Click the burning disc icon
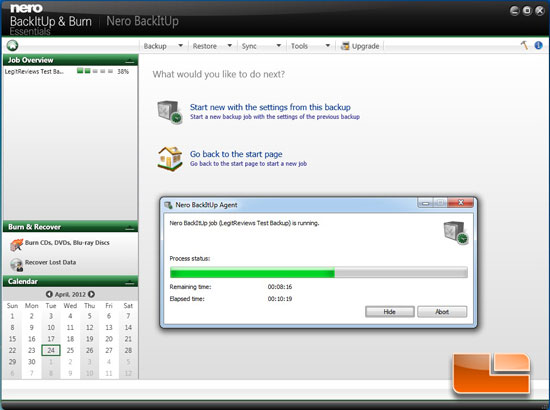 click(x=16, y=245)
